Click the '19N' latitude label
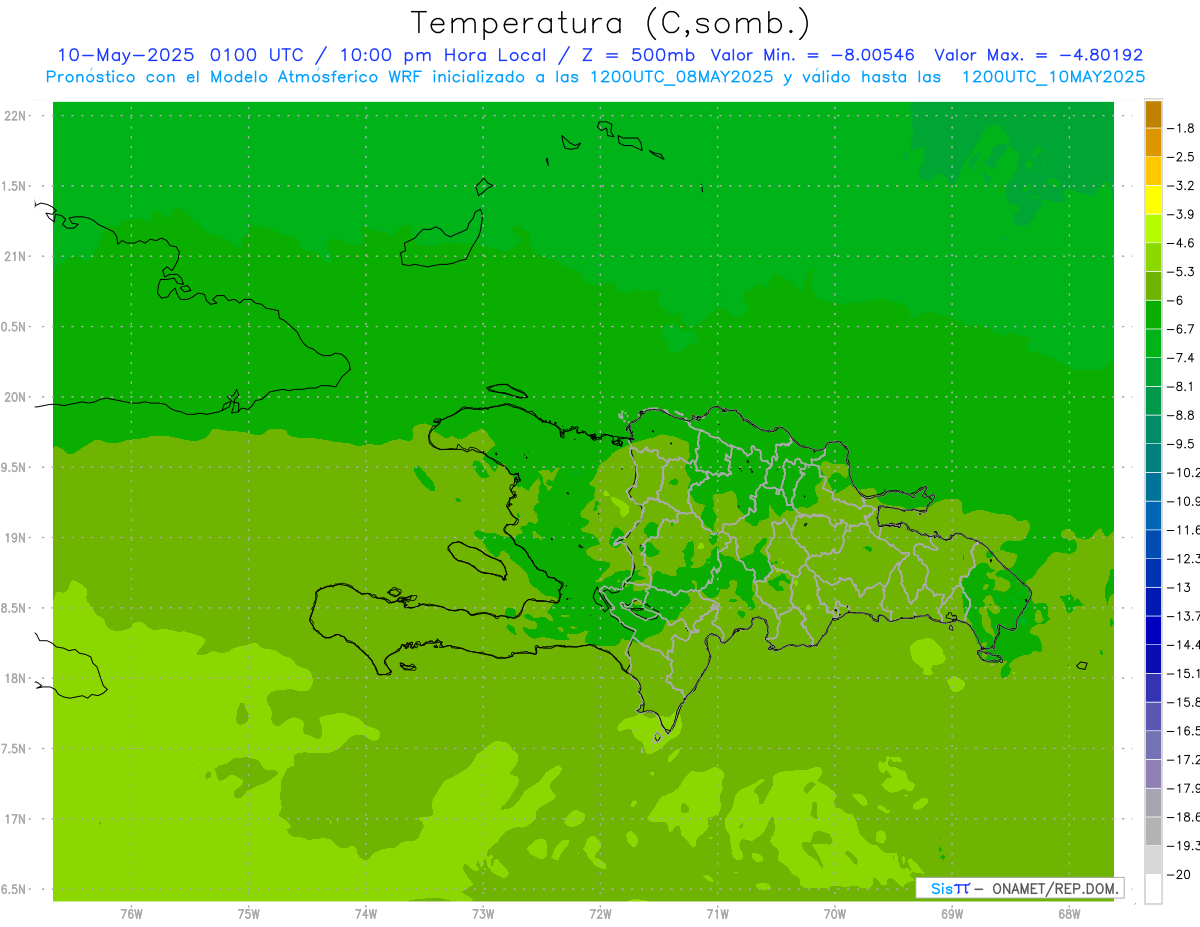This screenshot has width=1200, height=927. click(x=15, y=538)
